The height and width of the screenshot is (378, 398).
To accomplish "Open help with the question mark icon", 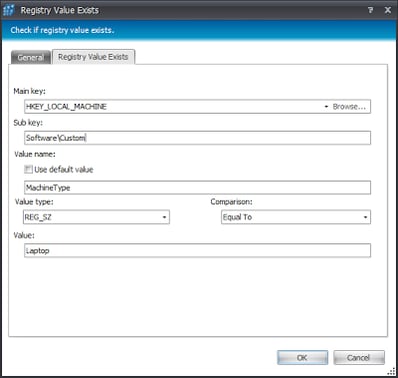I will 370,10.
